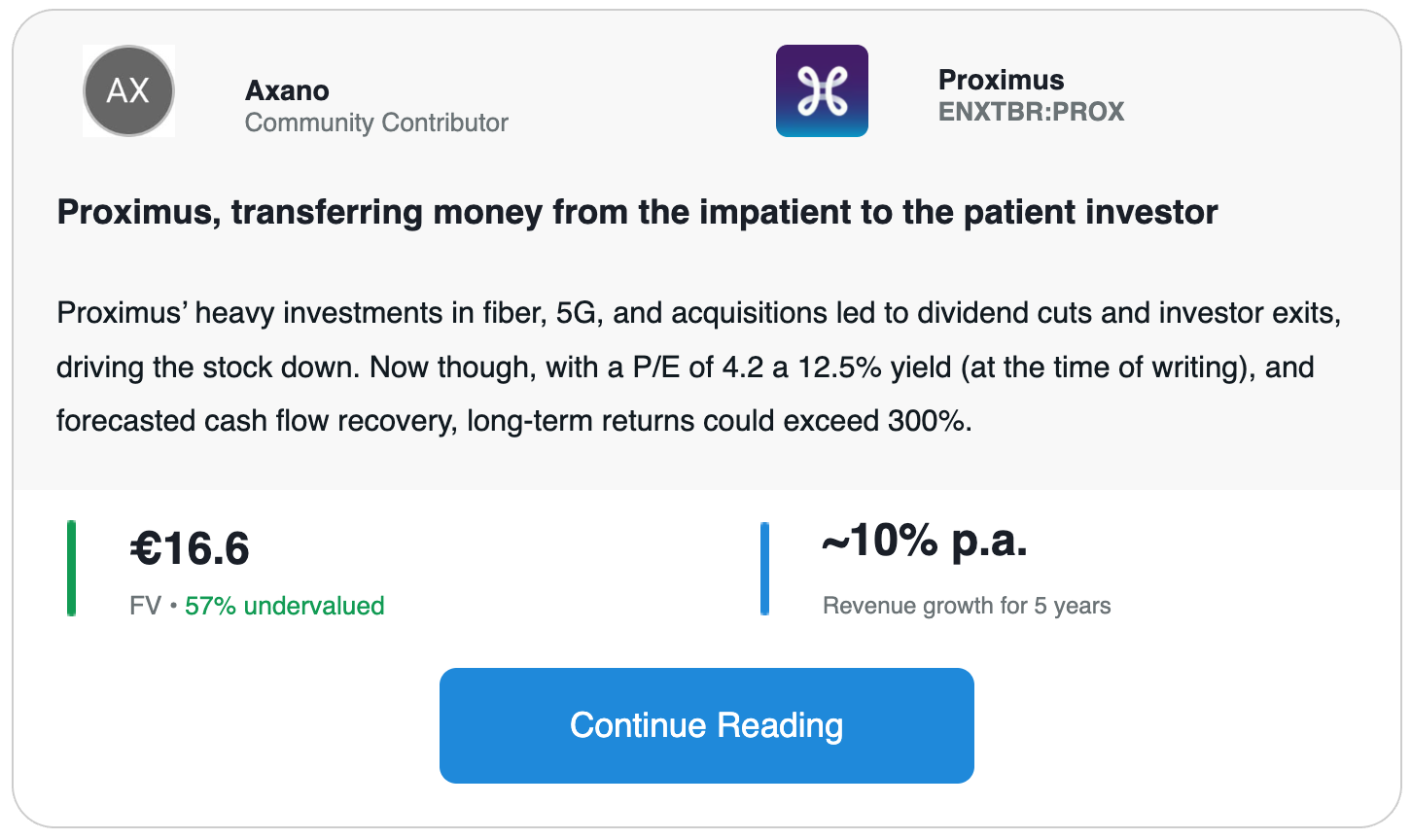The width and height of the screenshot is (1412, 840).
Task: Click the AX avatar icon
Action: [128, 90]
